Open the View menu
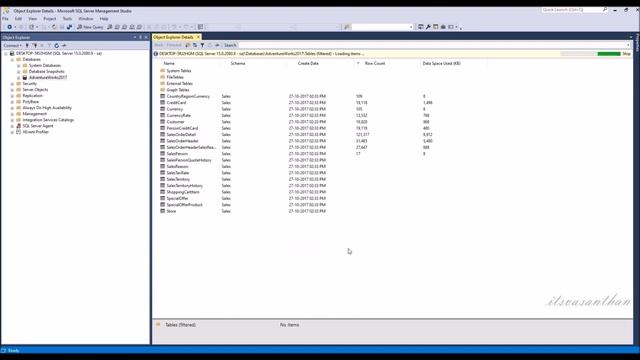This screenshot has width=640, height=360. point(33,19)
